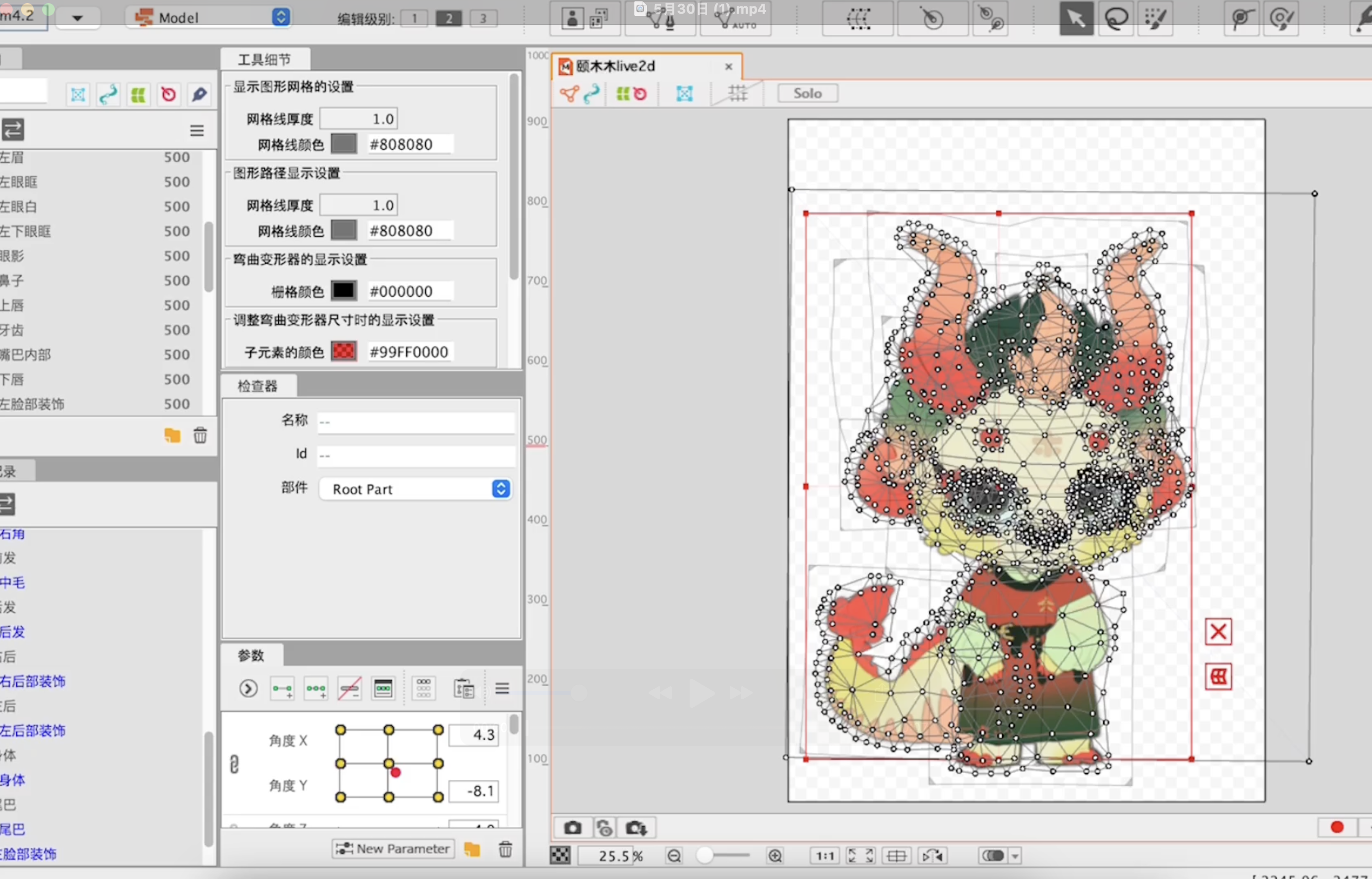Click the zoom in magnifier icon

[x=775, y=856]
